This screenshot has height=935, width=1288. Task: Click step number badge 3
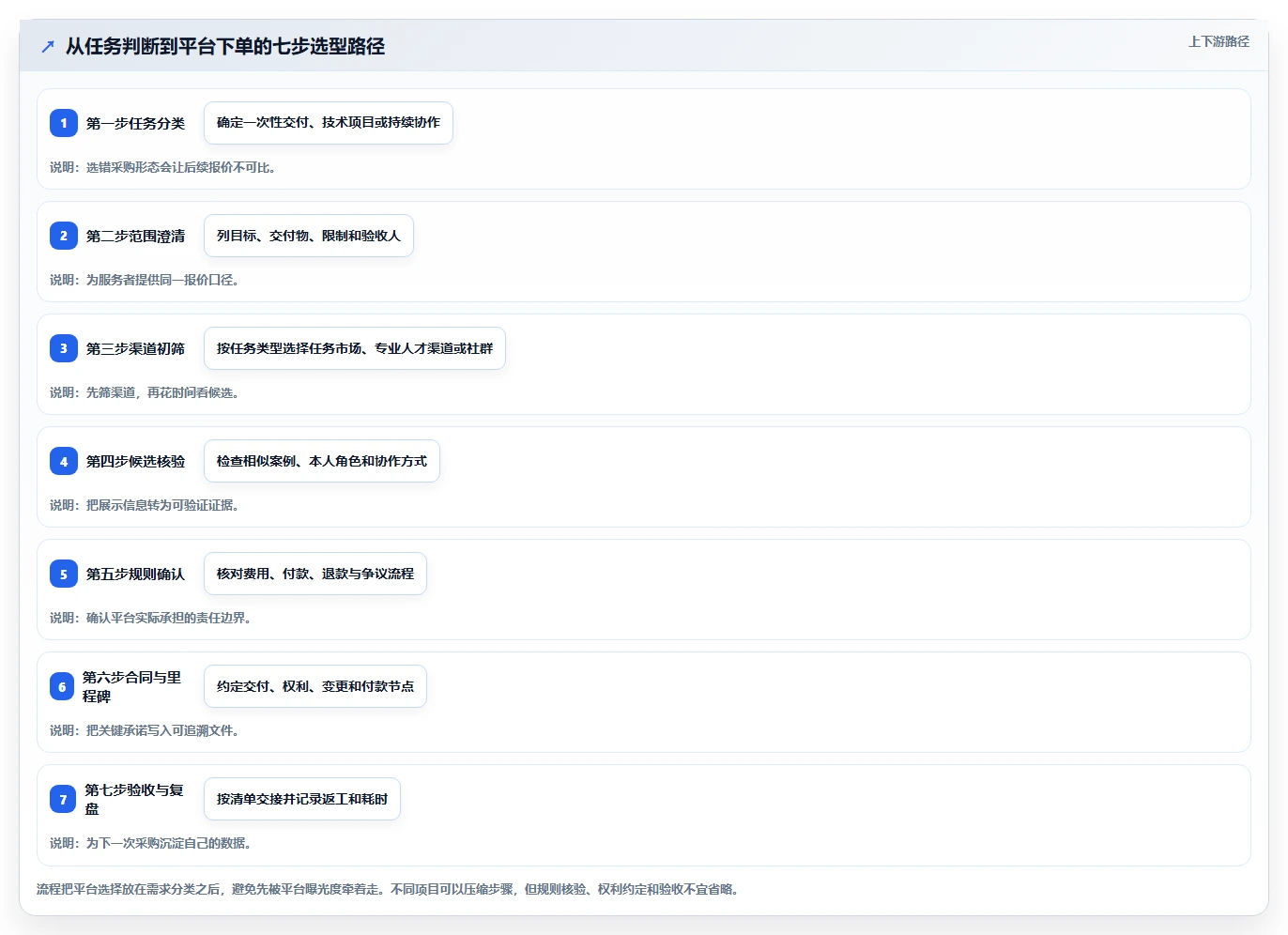click(x=64, y=348)
